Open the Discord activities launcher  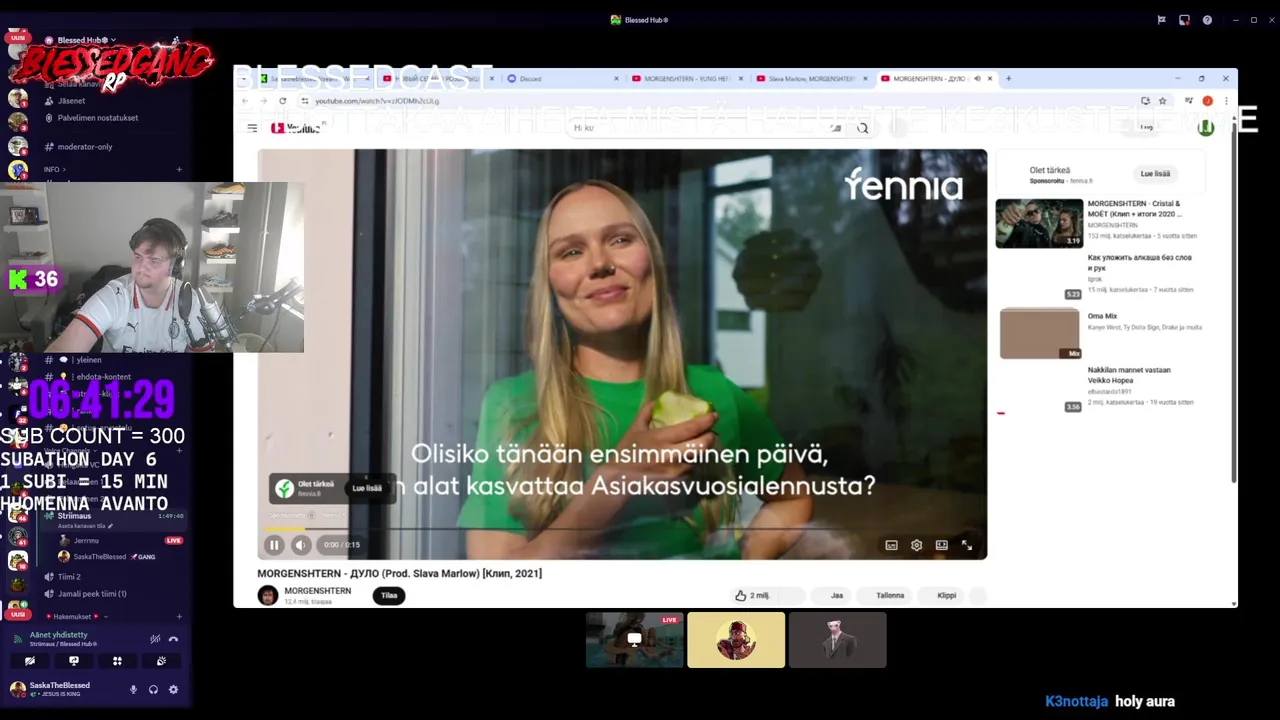(x=117, y=661)
